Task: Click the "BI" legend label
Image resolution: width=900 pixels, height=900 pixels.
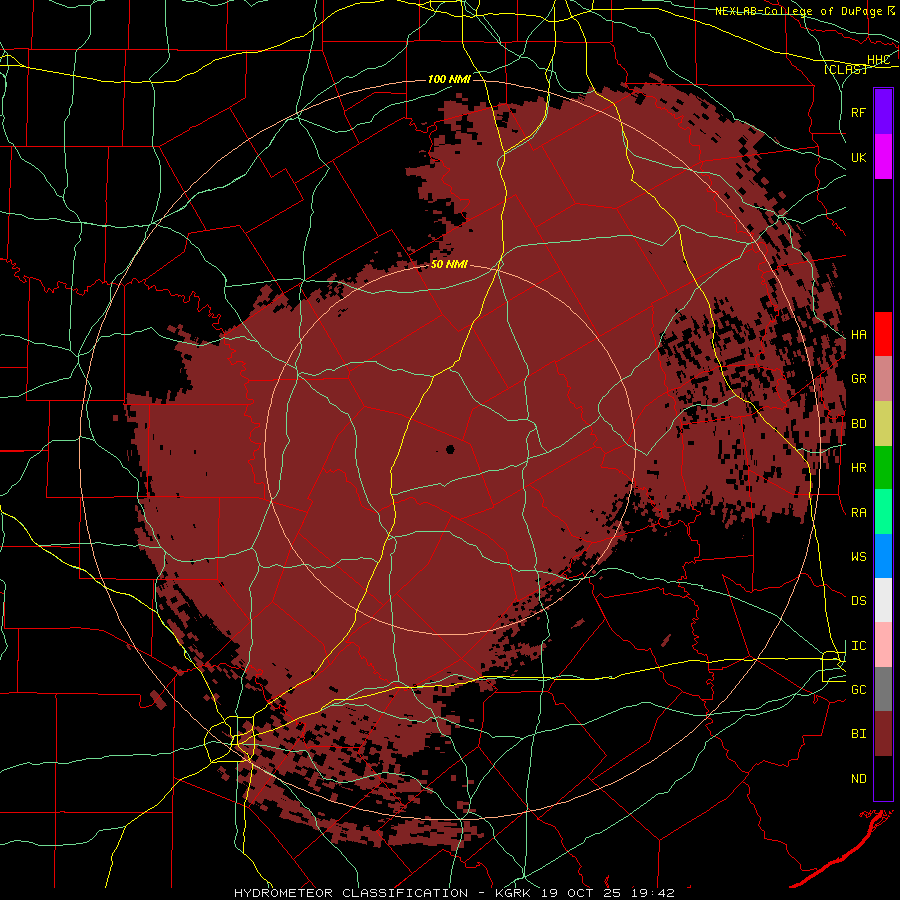Action: [859, 734]
